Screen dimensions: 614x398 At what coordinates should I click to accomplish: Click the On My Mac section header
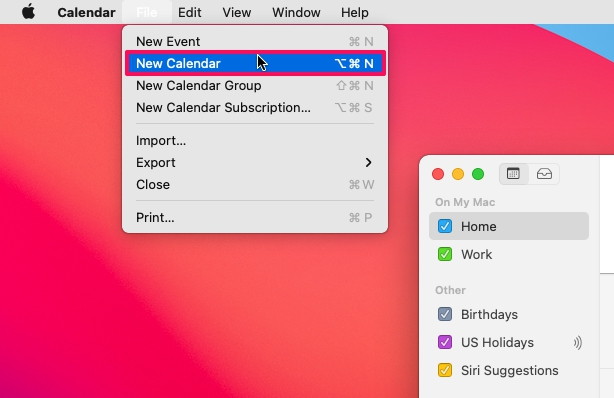point(465,202)
